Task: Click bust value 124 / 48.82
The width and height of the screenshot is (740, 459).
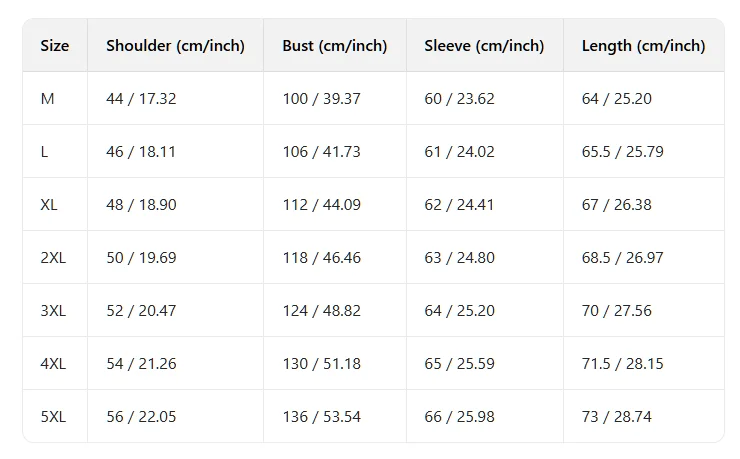Action: coord(321,311)
